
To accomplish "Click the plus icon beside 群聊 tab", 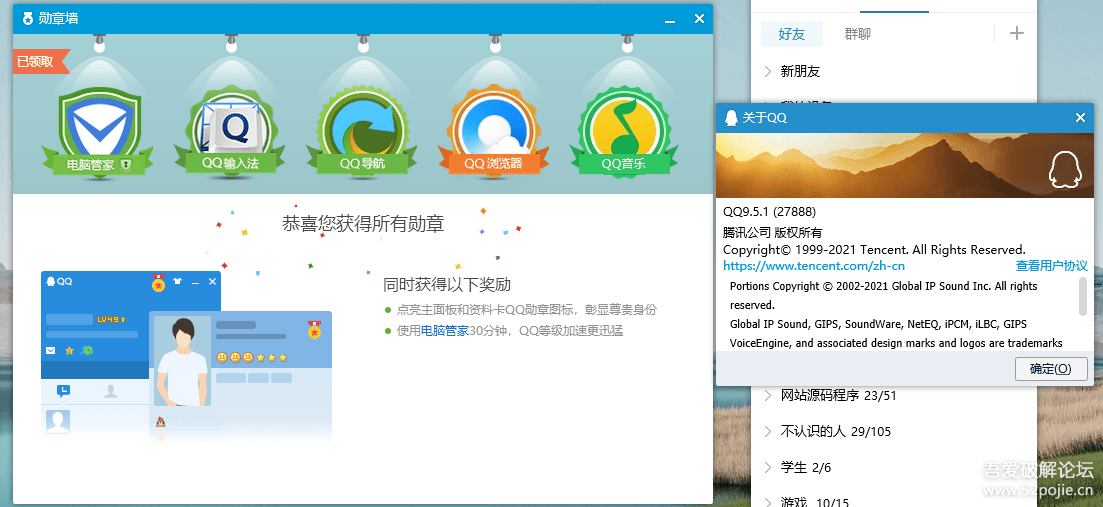I will [1017, 33].
